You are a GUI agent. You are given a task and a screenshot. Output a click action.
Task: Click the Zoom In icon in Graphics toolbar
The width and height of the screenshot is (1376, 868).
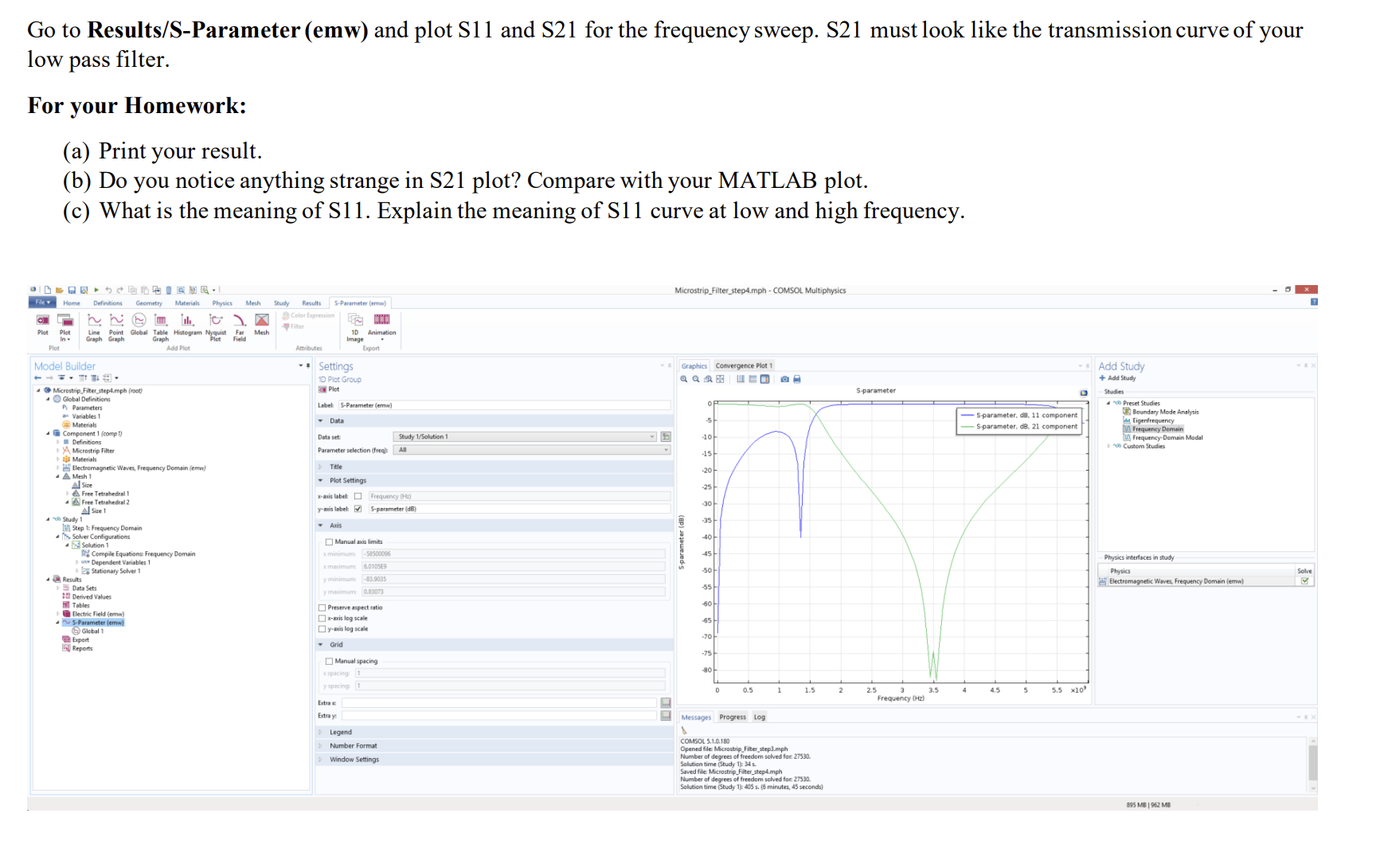click(x=684, y=379)
